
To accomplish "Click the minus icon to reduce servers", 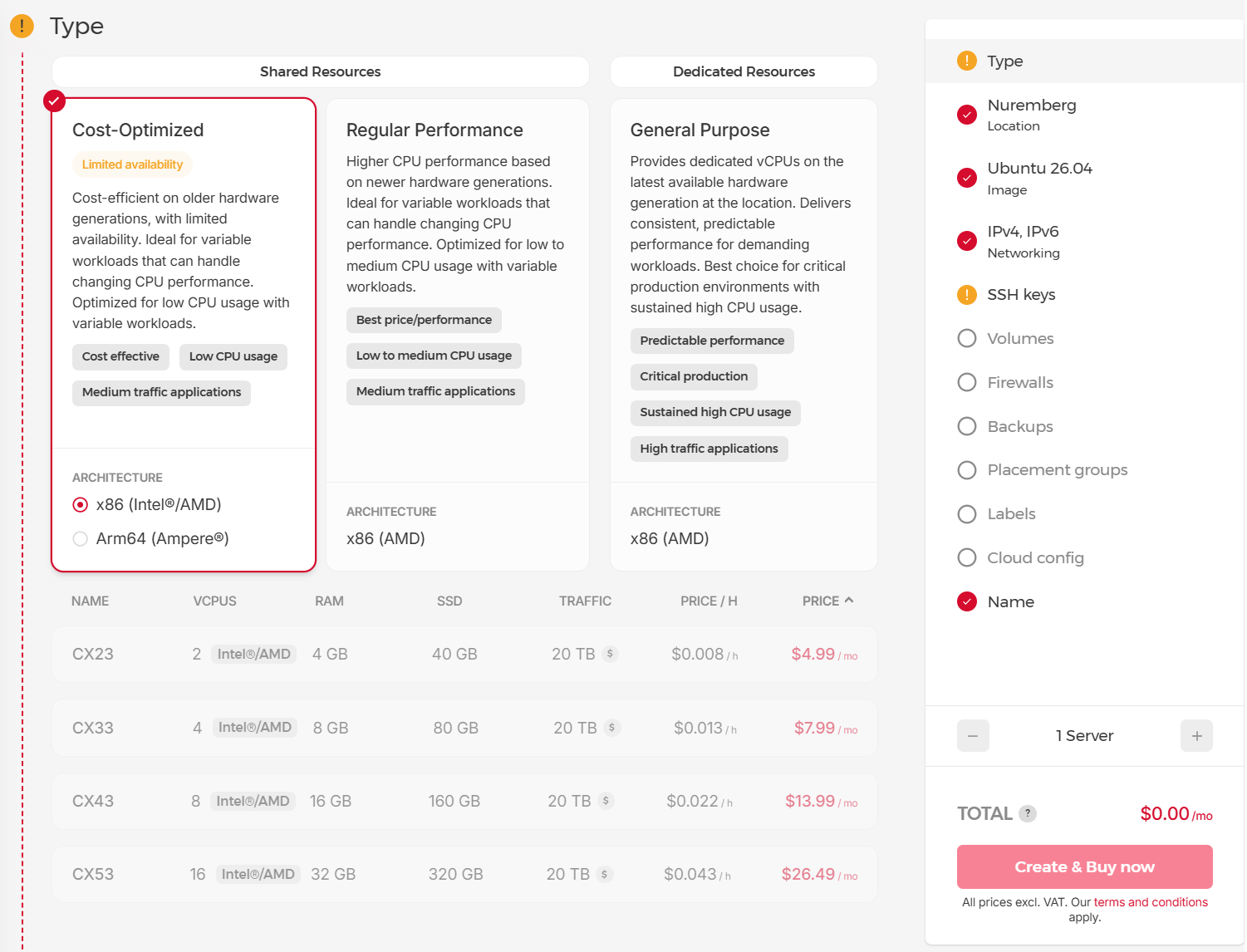I will coord(973,735).
